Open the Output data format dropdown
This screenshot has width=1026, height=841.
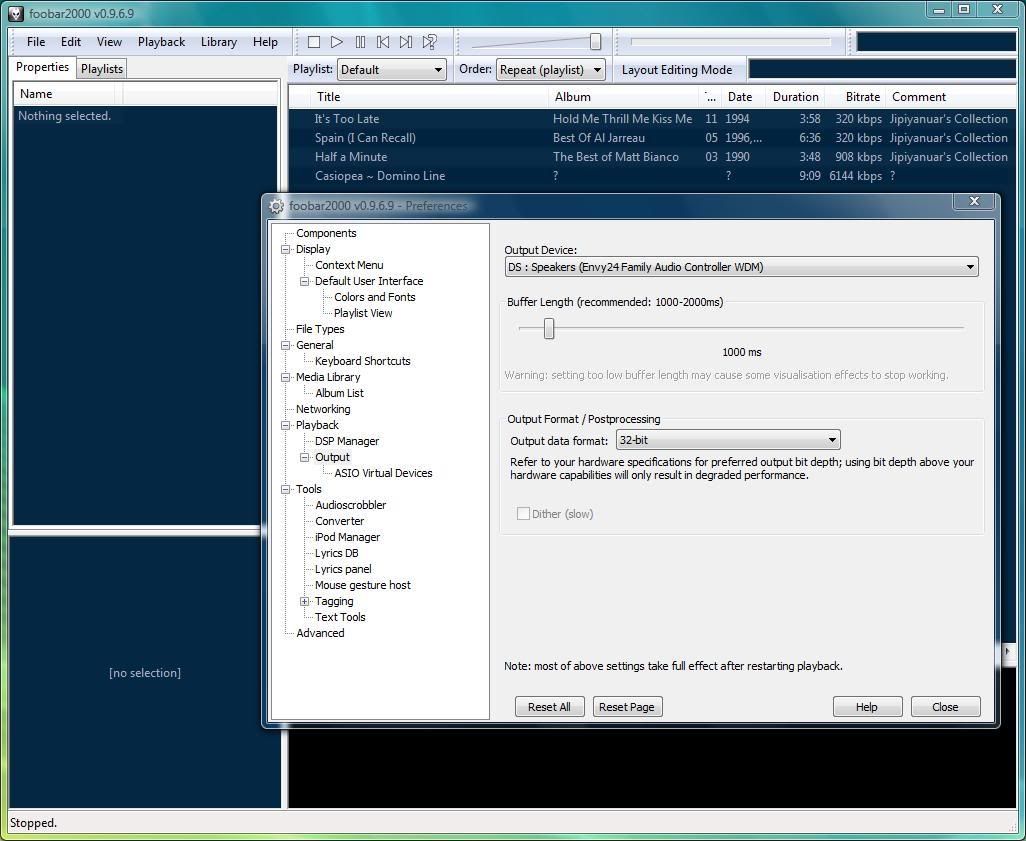pyautogui.click(x=727, y=440)
